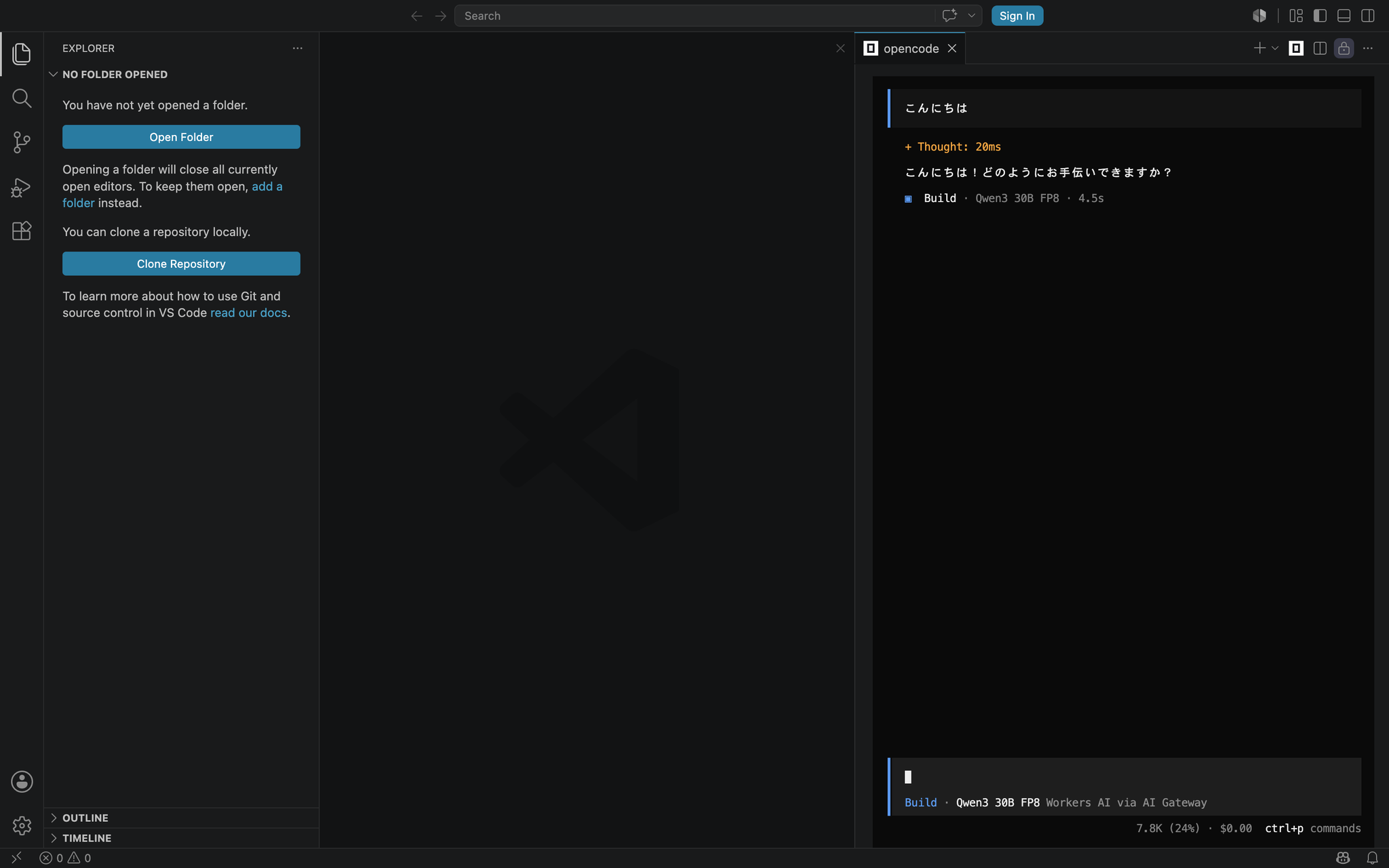The image size is (1389, 868).
Task: Open the Search view in activity bar
Action: (22, 98)
